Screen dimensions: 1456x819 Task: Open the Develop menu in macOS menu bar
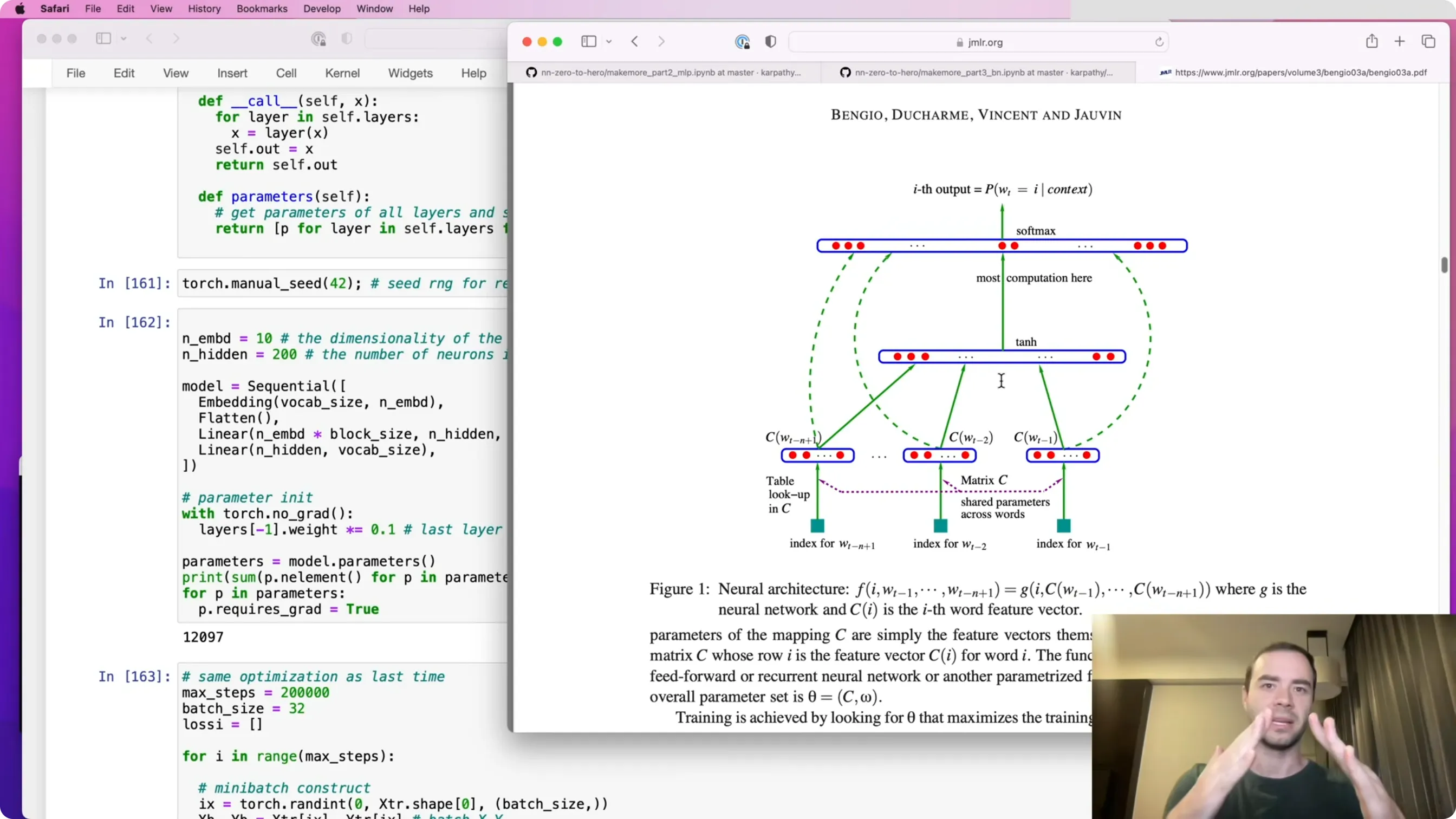pos(322,9)
